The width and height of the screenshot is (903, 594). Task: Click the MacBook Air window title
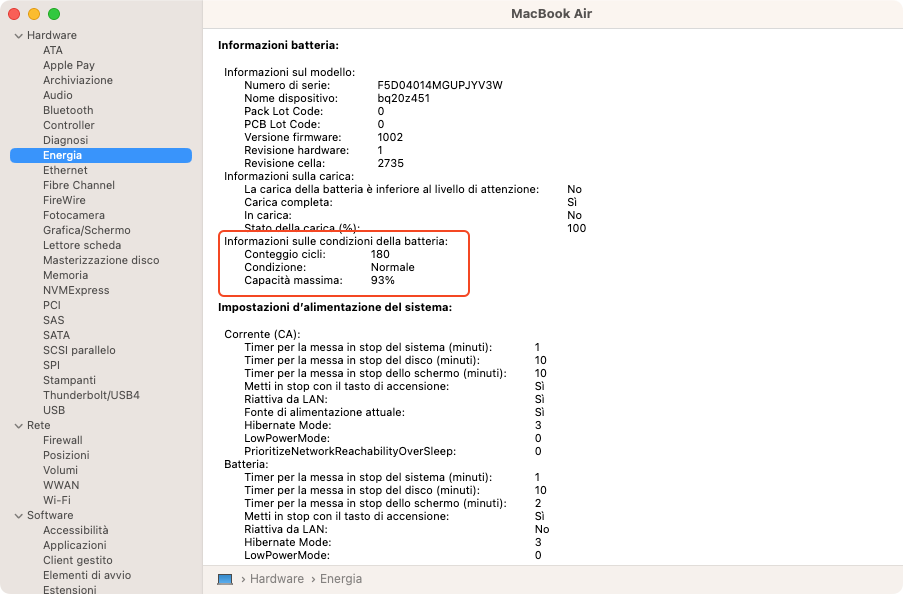pos(551,13)
